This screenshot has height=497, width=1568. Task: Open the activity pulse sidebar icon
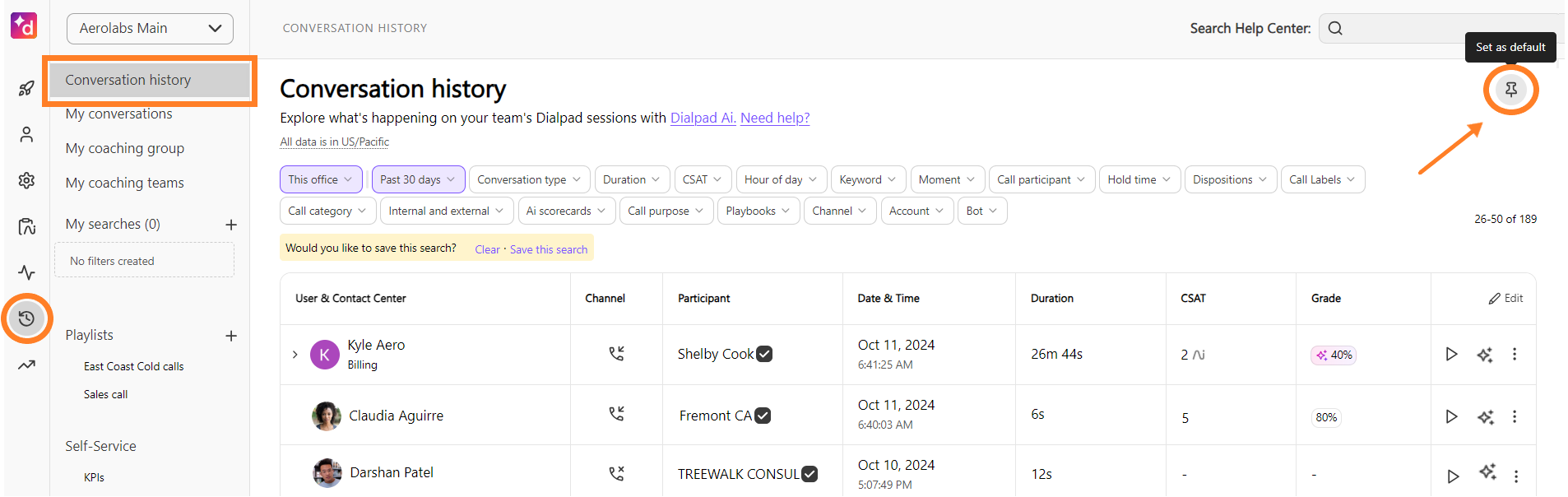coord(26,272)
